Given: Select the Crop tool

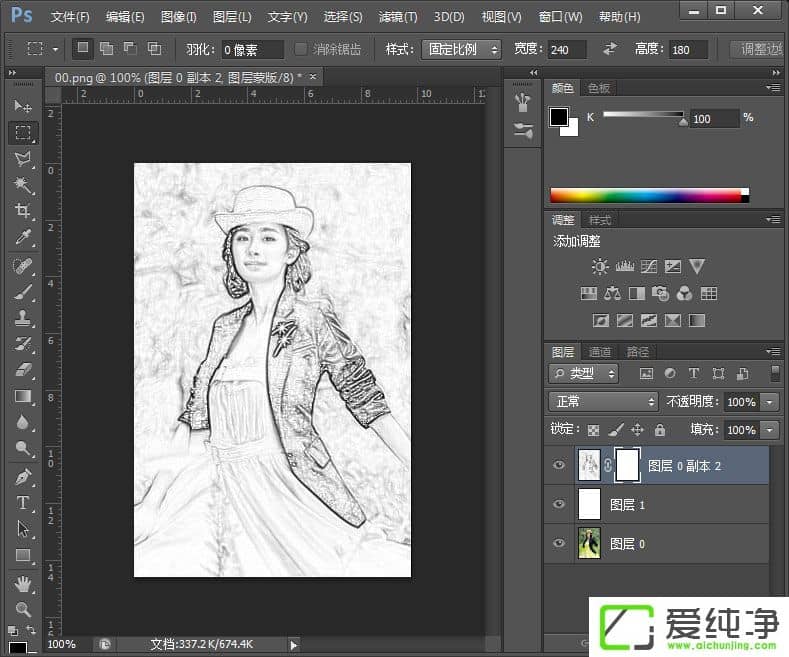Looking at the screenshot, I should click(22, 211).
